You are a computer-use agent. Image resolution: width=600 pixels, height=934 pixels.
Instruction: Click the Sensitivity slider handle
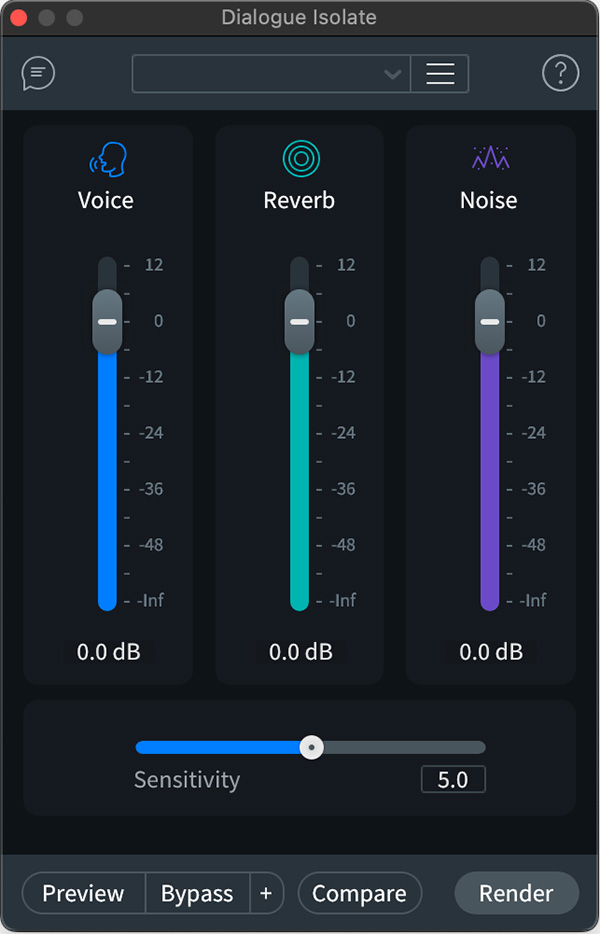point(312,747)
